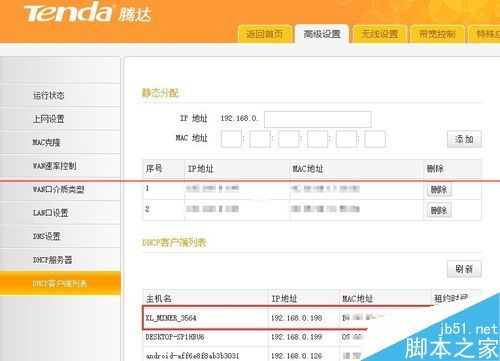Click the 静态分配 section heading

point(160,93)
